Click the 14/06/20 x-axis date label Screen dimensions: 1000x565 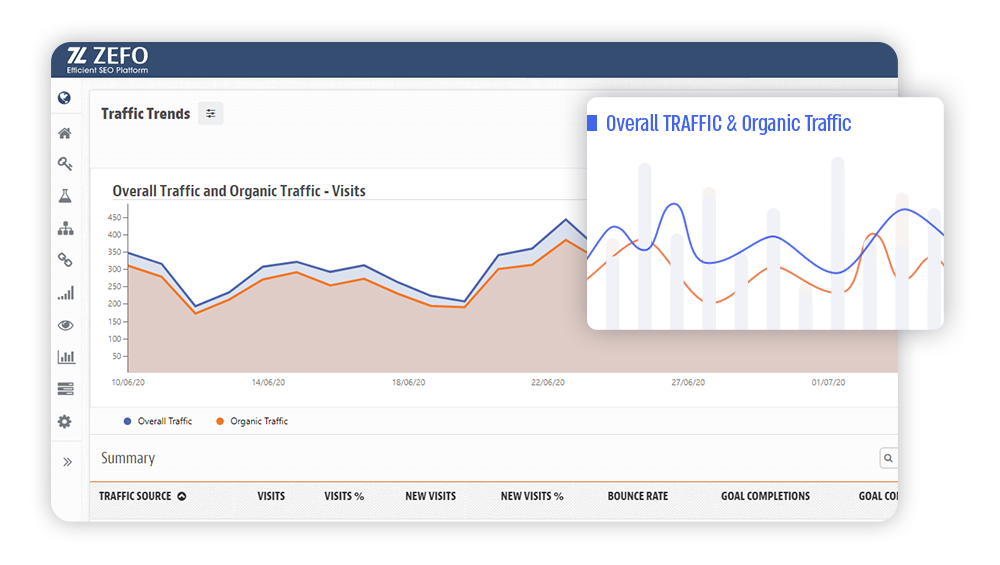click(x=268, y=383)
